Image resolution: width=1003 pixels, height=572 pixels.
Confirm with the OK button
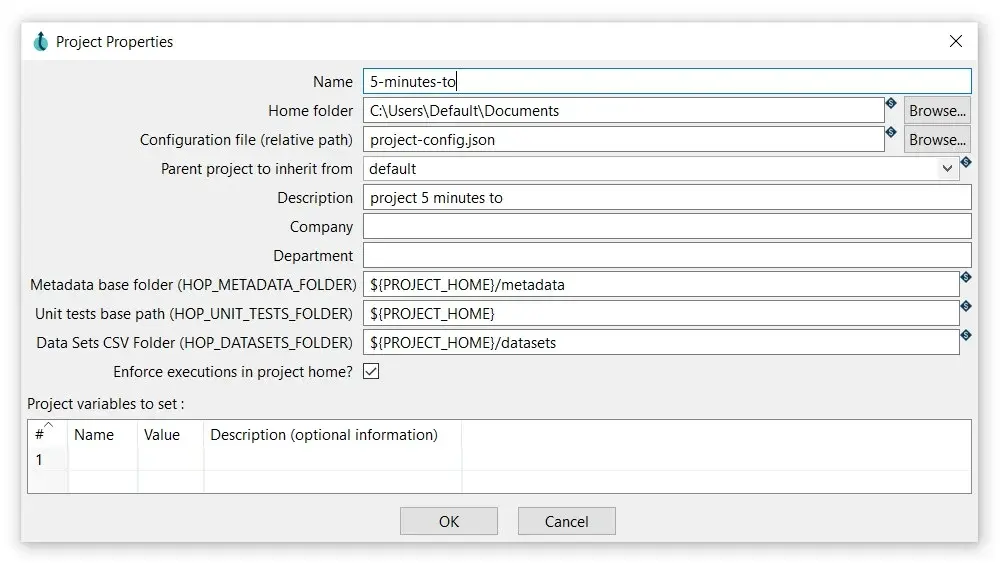[449, 521]
